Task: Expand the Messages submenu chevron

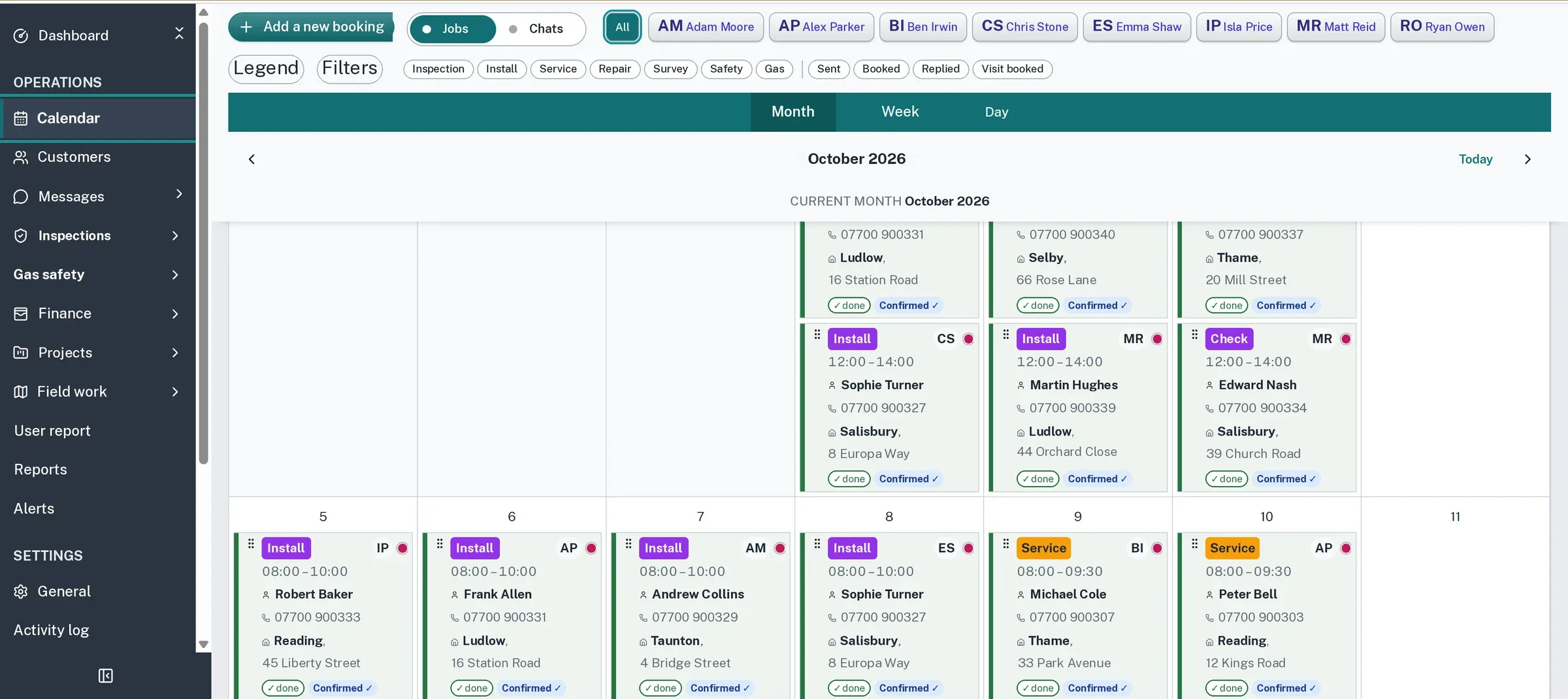Action: 178,194
